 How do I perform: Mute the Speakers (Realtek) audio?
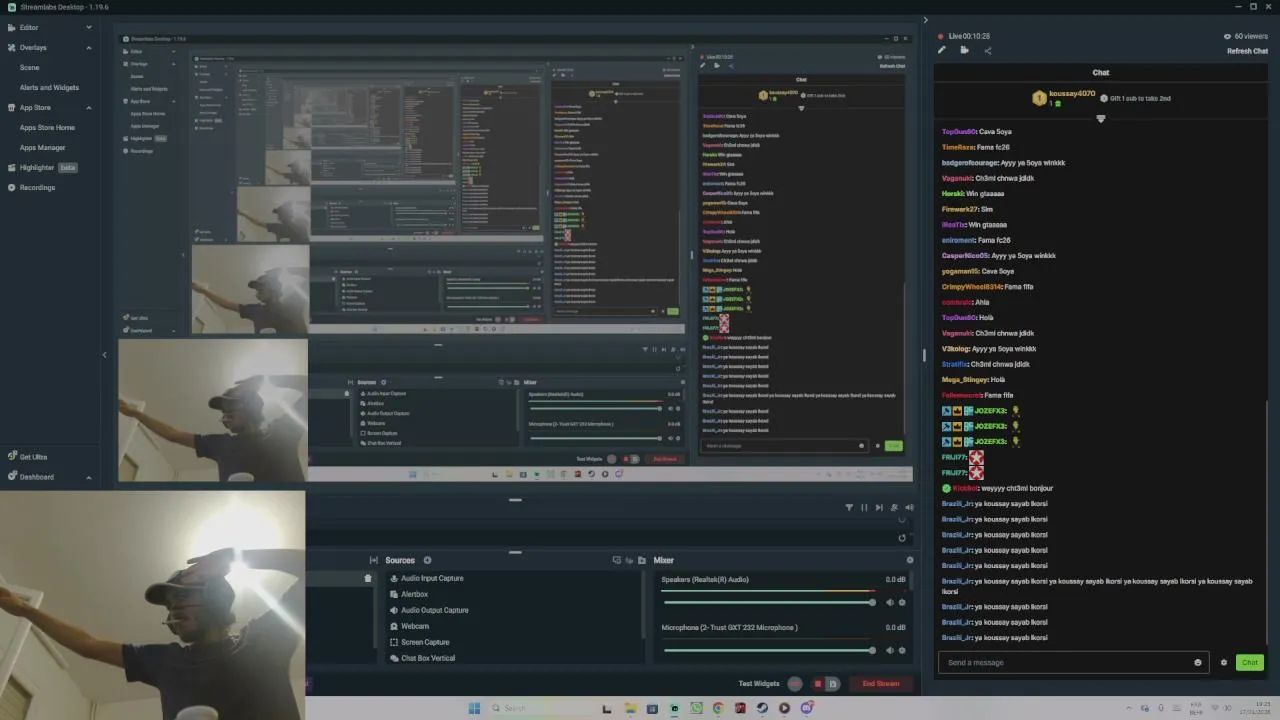pyautogui.click(x=889, y=602)
